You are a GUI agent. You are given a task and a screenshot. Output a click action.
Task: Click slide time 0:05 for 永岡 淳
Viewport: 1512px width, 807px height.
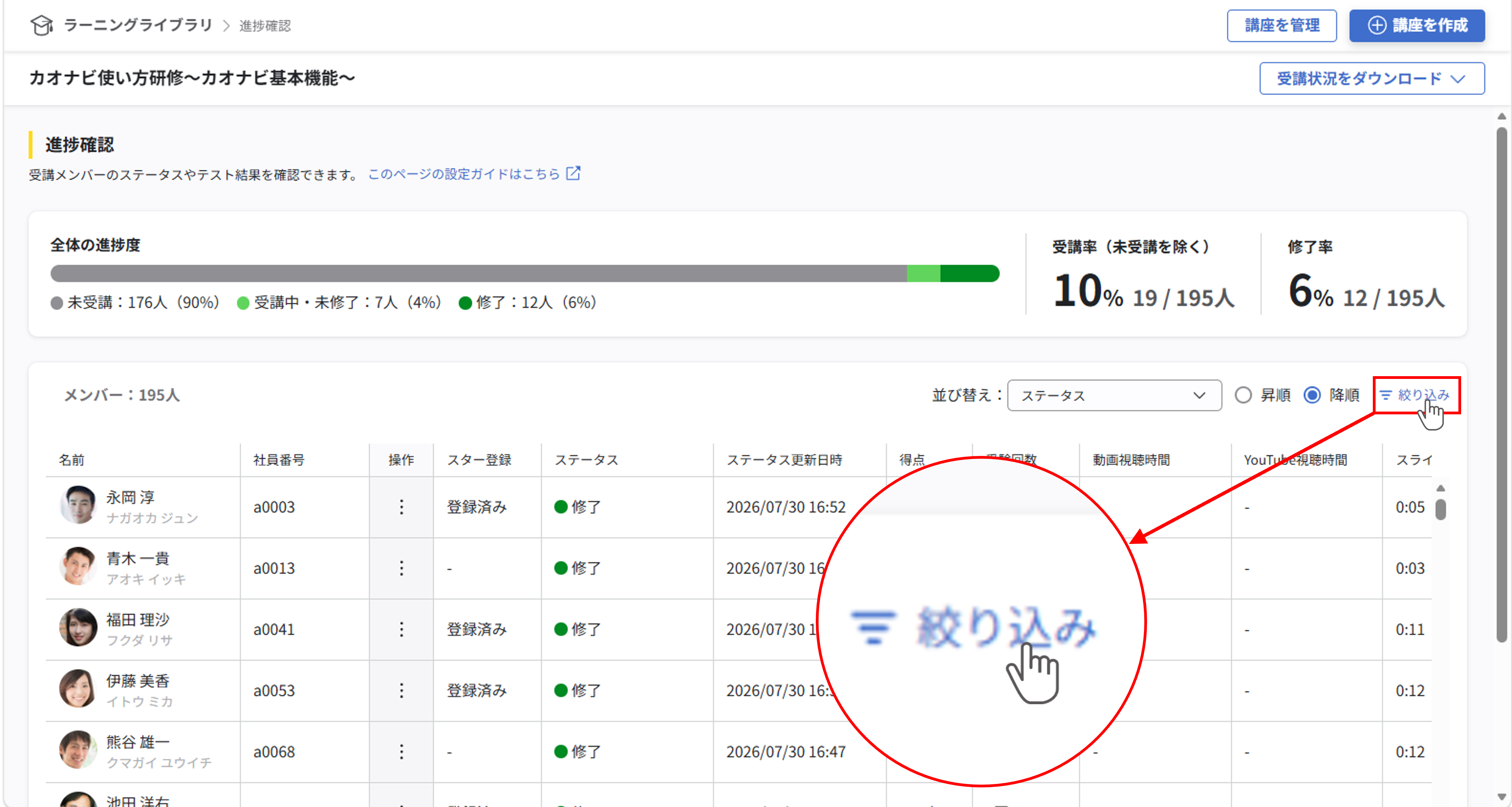1410,507
